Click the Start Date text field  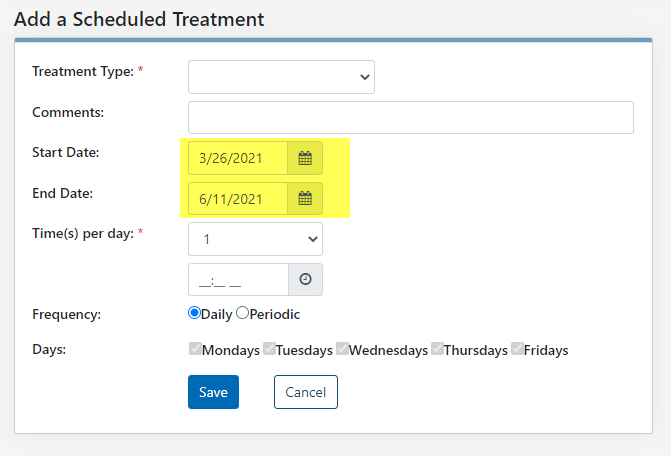click(238, 158)
